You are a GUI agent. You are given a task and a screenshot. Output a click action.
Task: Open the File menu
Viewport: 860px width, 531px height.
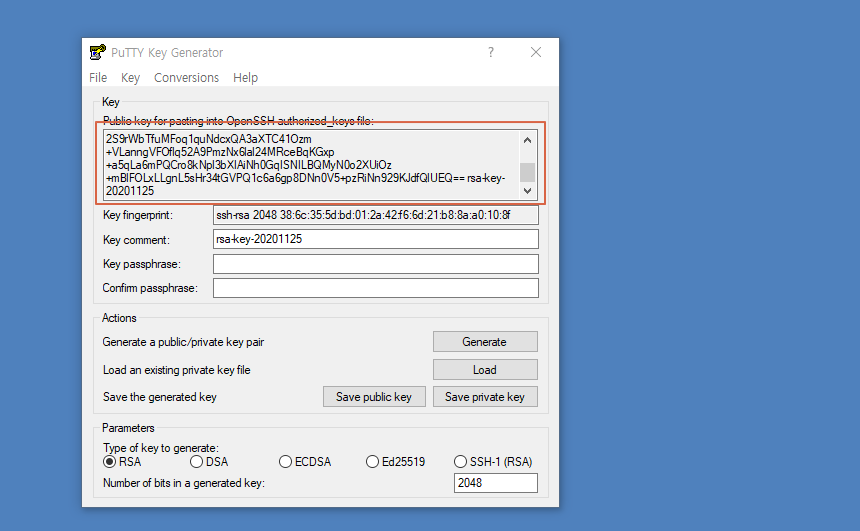[98, 78]
